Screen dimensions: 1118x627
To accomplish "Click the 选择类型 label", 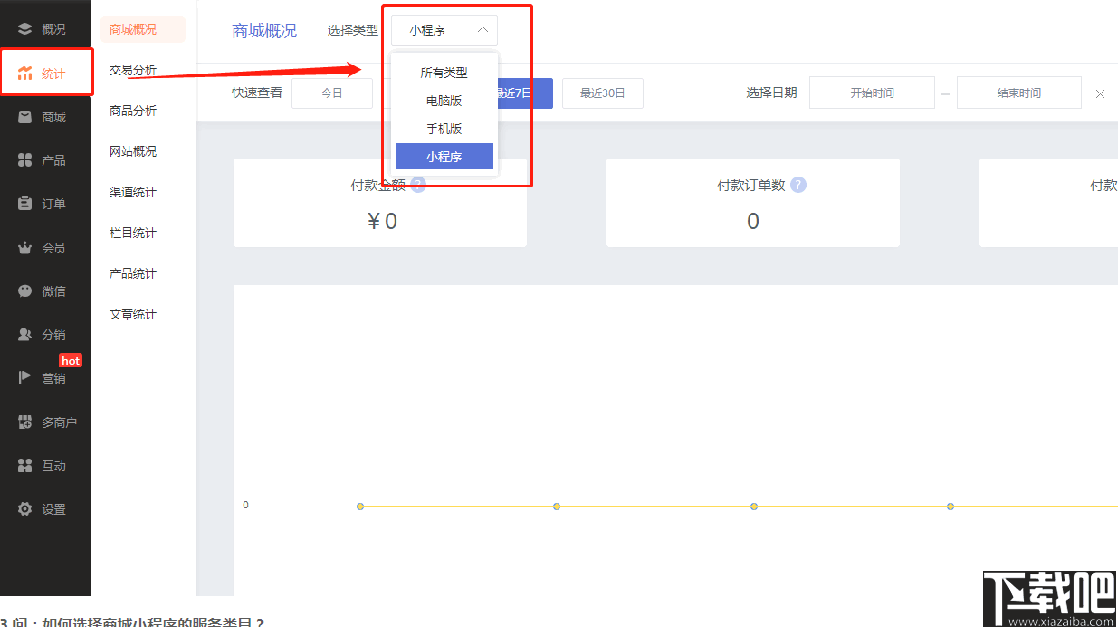I will point(352,31).
